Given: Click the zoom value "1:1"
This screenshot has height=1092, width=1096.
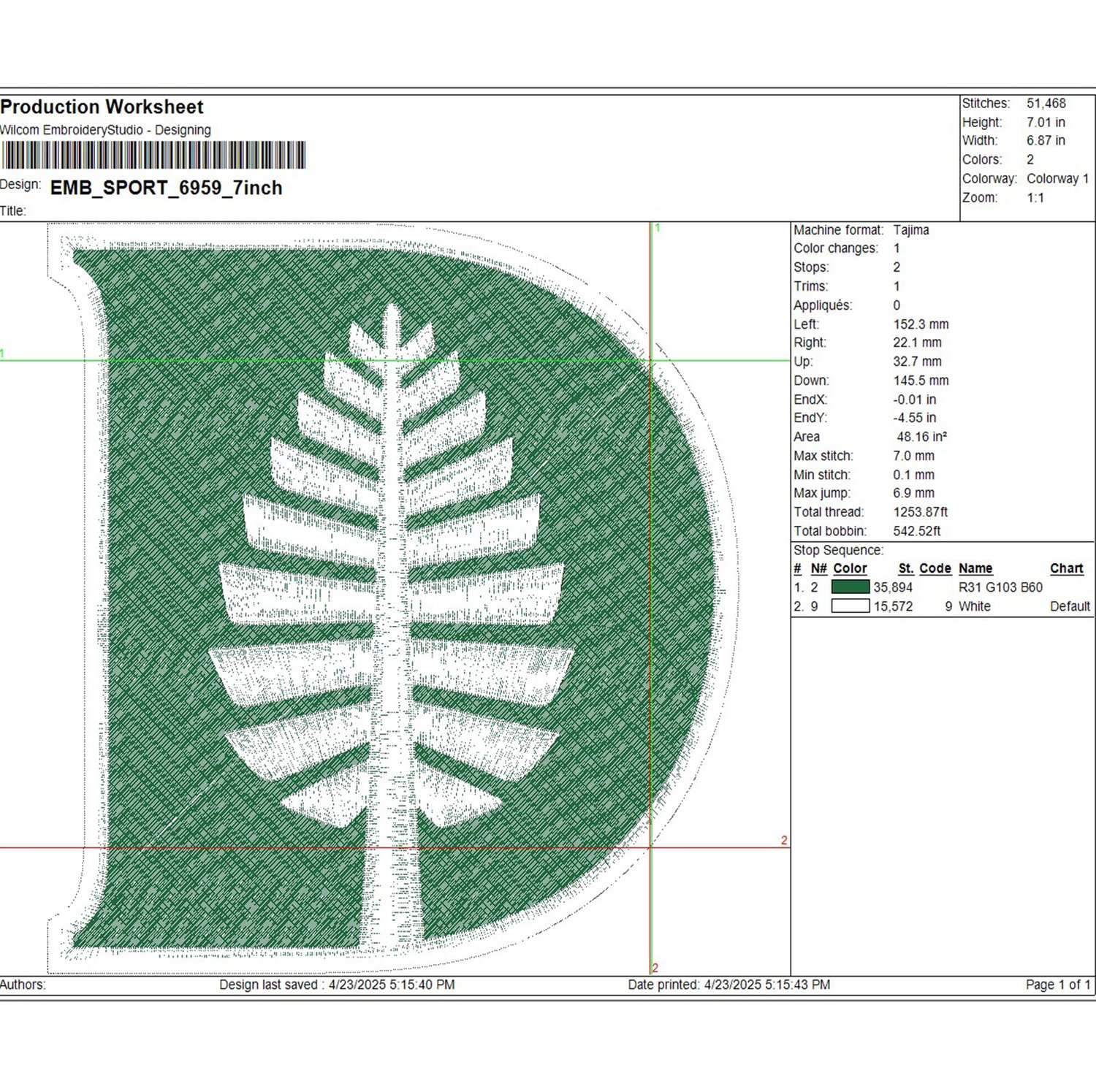Looking at the screenshot, I should click(x=1035, y=197).
